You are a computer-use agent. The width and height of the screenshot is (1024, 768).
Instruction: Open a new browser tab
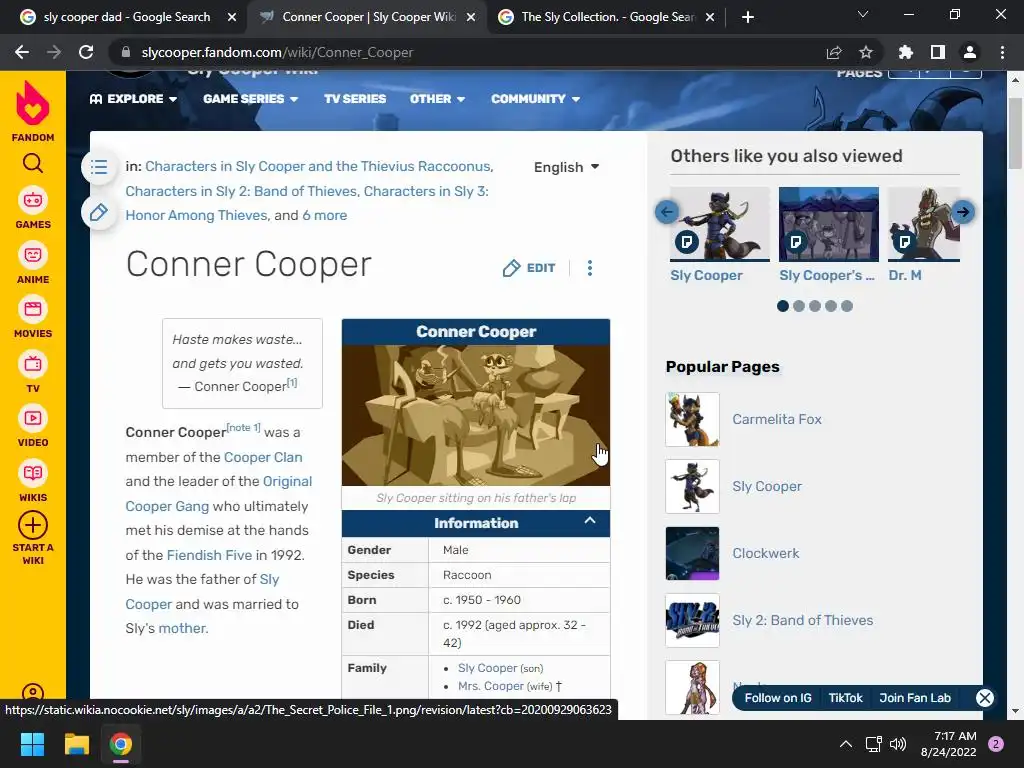(x=748, y=17)
